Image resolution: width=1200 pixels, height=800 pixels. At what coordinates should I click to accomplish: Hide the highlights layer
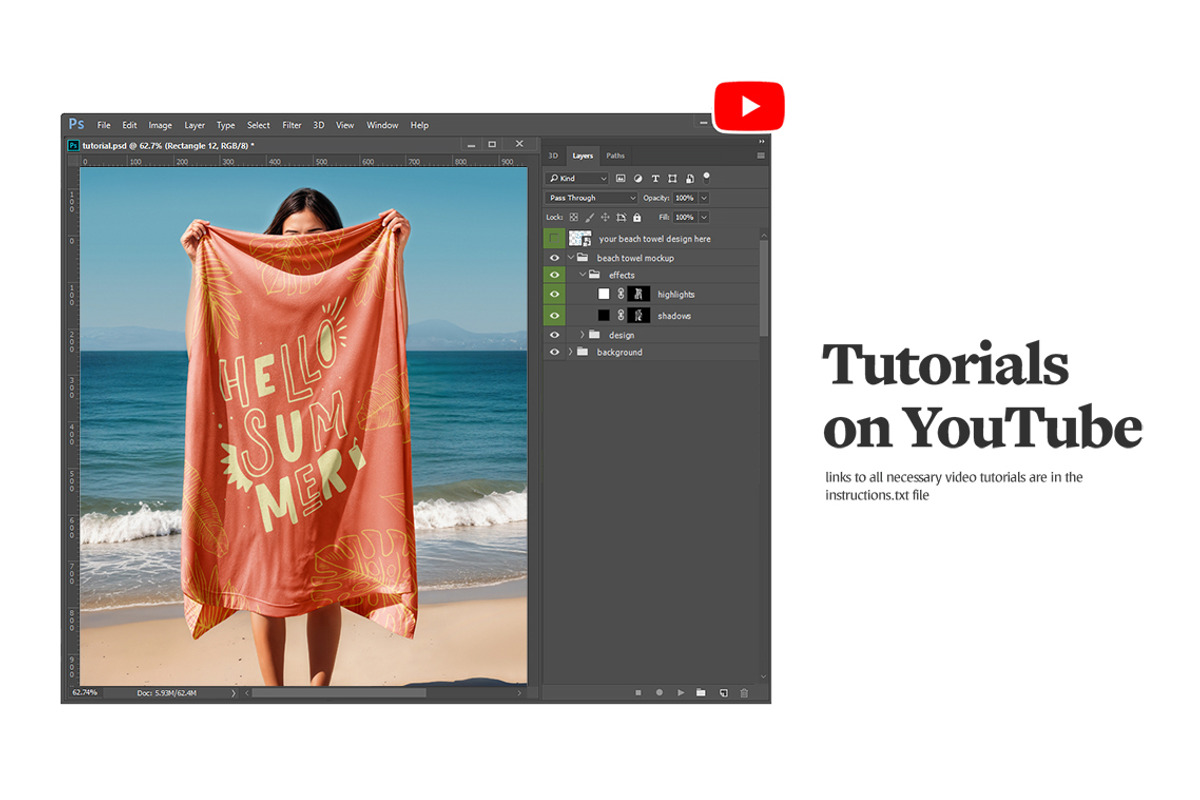pyautogui.click(x=554, y=294)
